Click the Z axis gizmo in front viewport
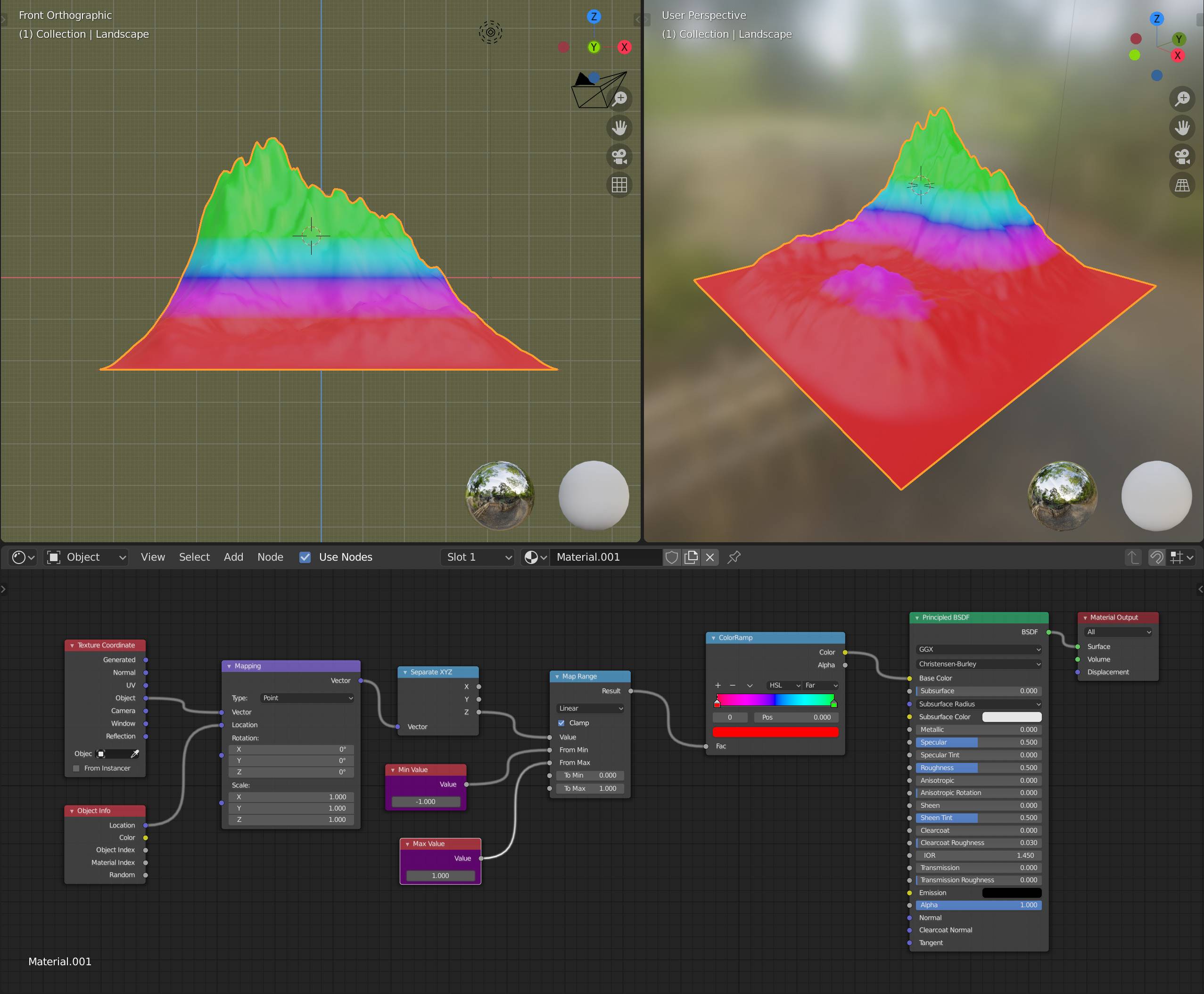Screen dimensions: 1204x994 point(594,17)
